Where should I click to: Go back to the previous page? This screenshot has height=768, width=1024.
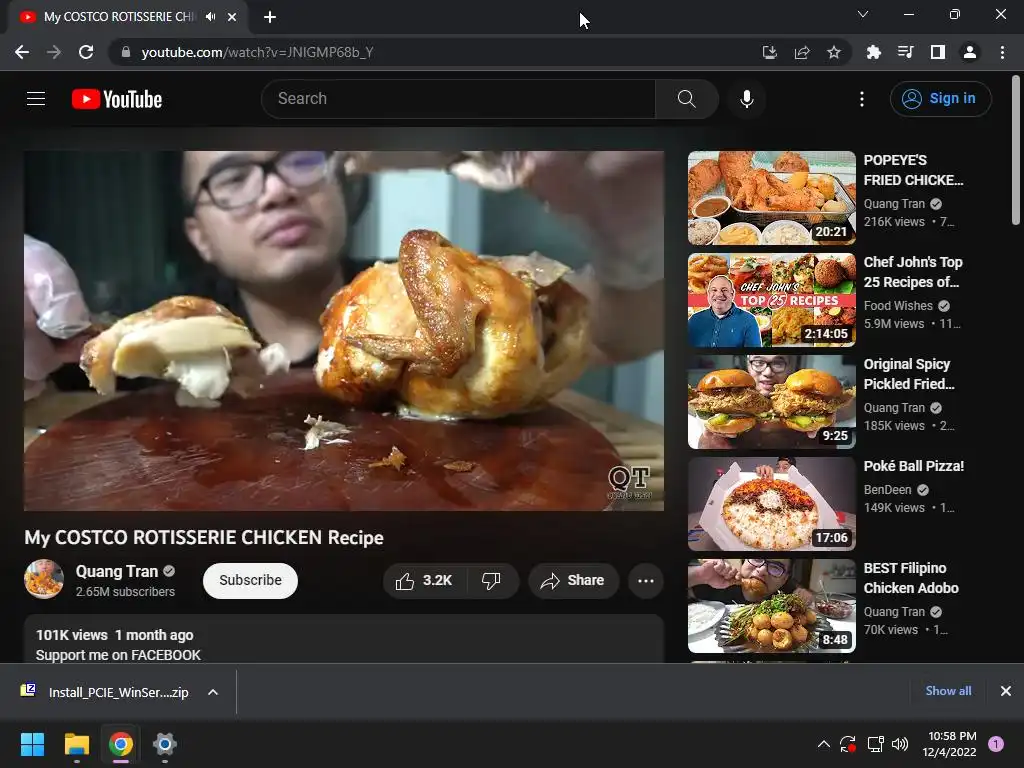[x=22, y=52]
